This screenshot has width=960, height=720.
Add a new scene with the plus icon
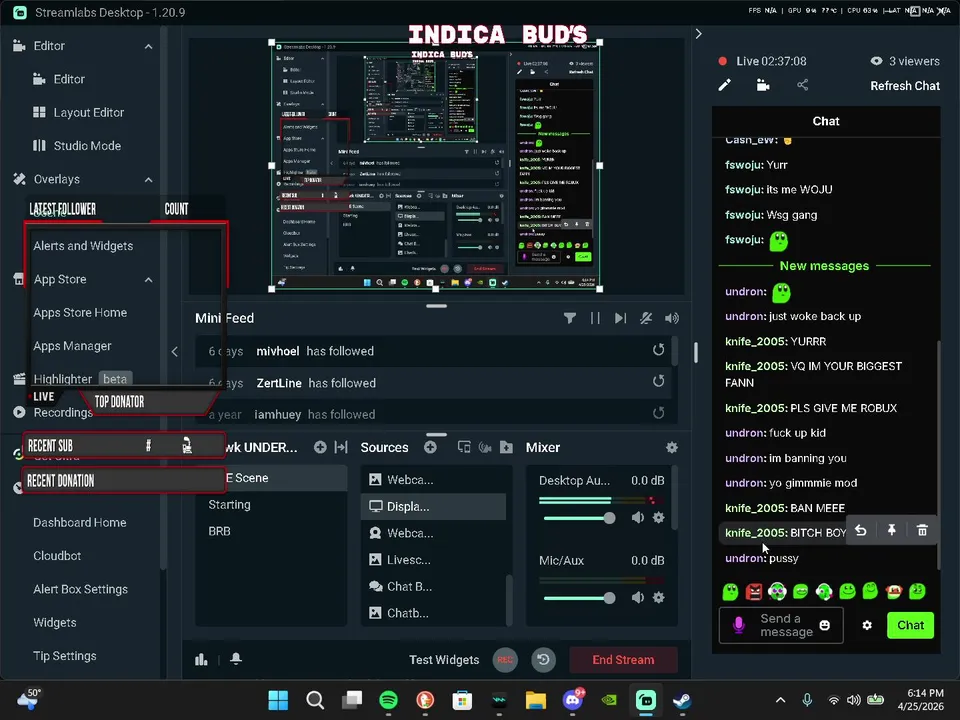coord(320,448)
